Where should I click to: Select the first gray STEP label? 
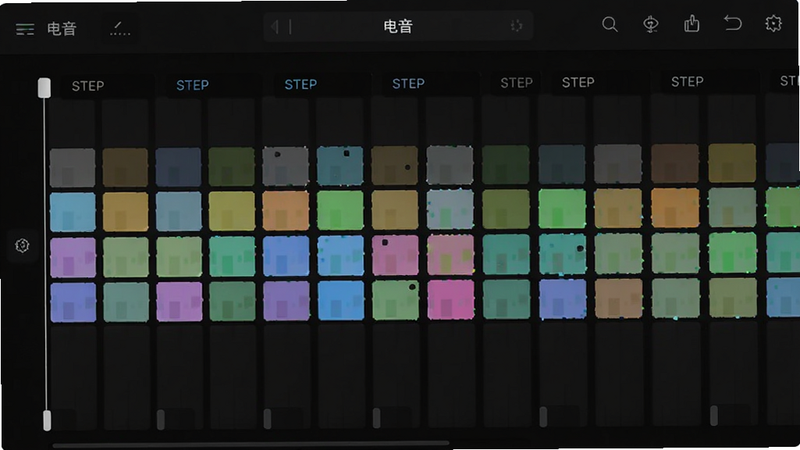click(x=88, y=86)
